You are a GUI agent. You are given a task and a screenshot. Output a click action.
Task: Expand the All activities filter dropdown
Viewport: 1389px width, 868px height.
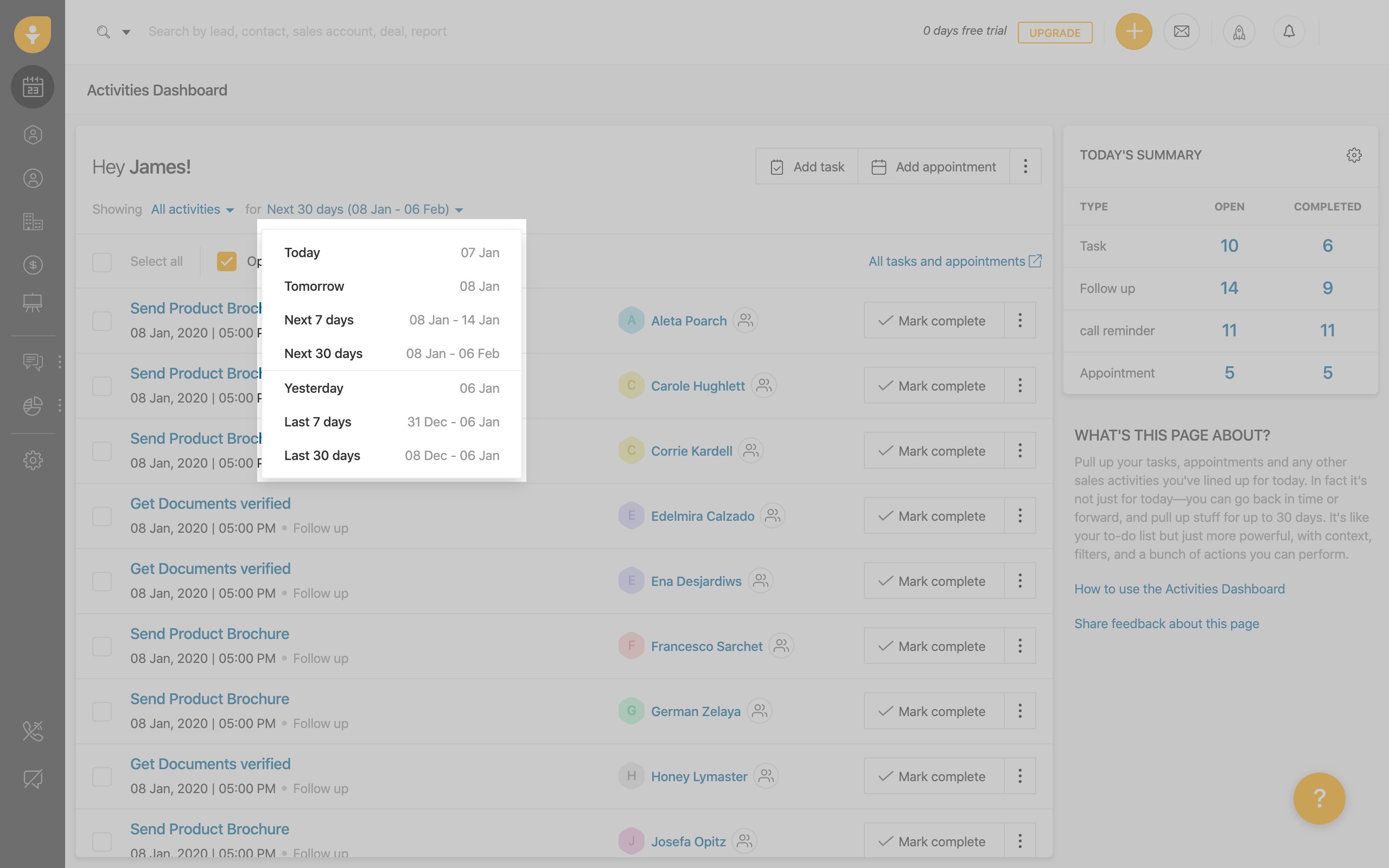click(192, 209)
